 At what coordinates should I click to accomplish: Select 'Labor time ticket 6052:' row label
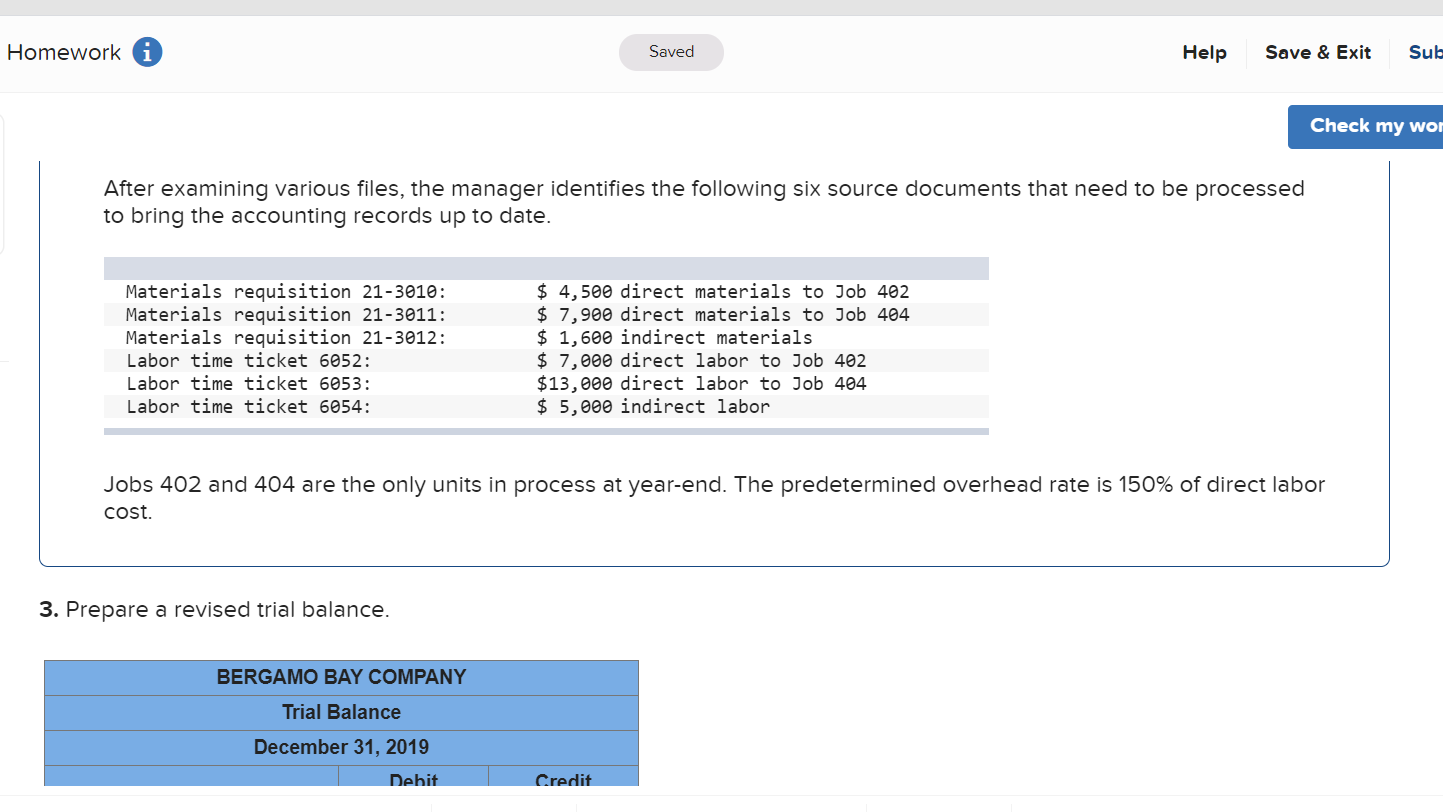[x=249, y=361]
